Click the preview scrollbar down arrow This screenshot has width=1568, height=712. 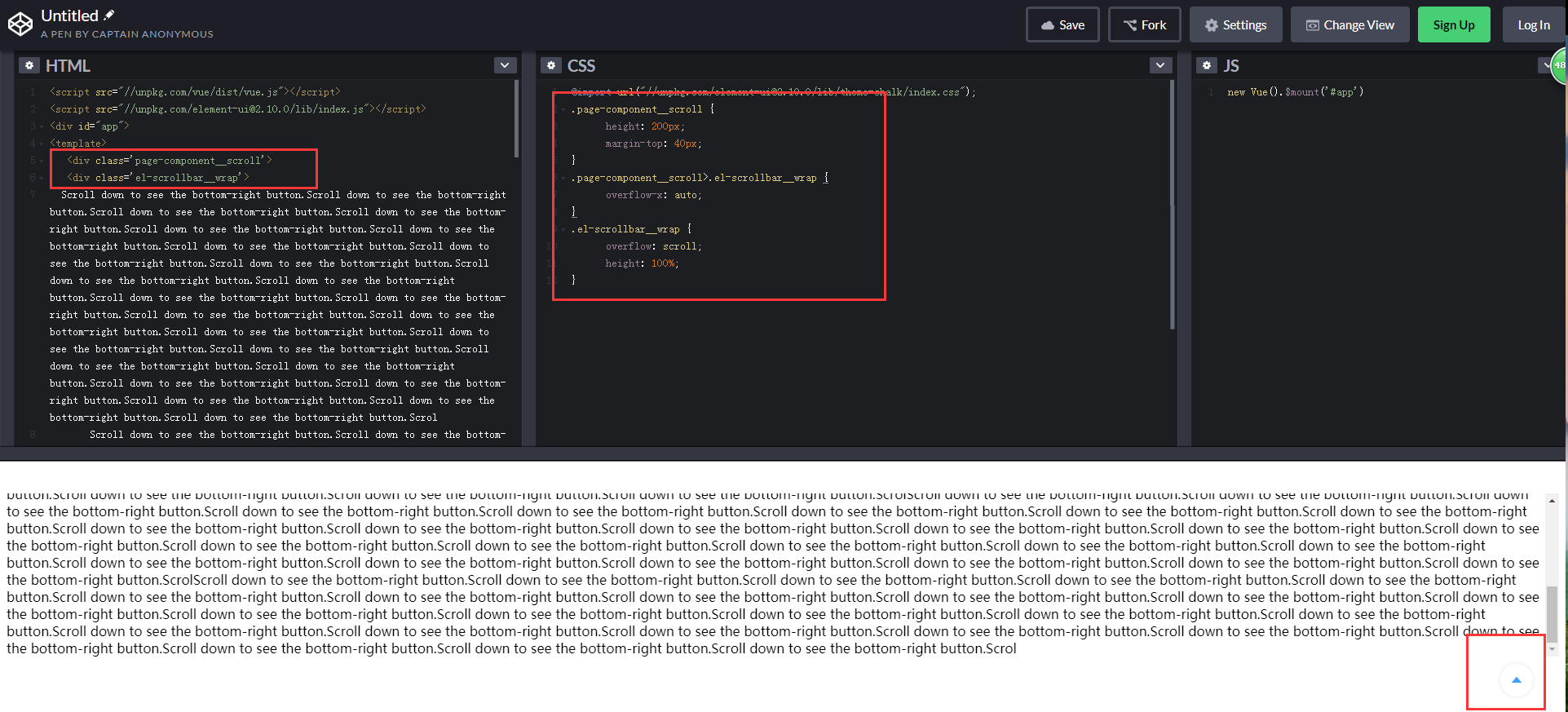[1552, 649]
